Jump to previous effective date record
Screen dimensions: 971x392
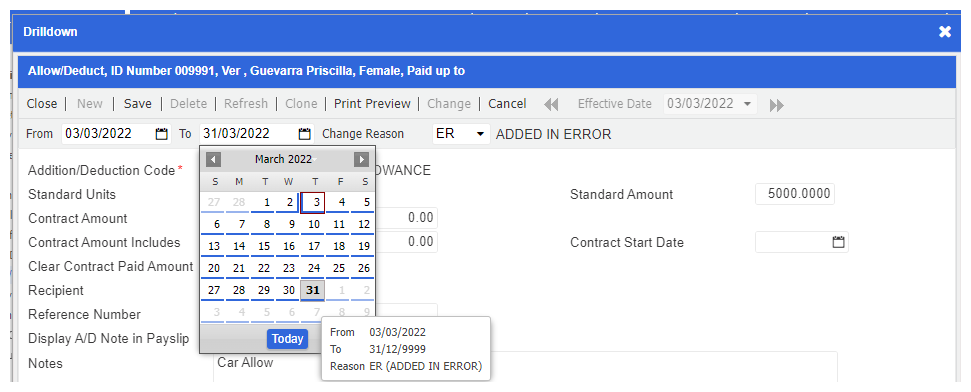pyautogui.click(x=551, y=105)
